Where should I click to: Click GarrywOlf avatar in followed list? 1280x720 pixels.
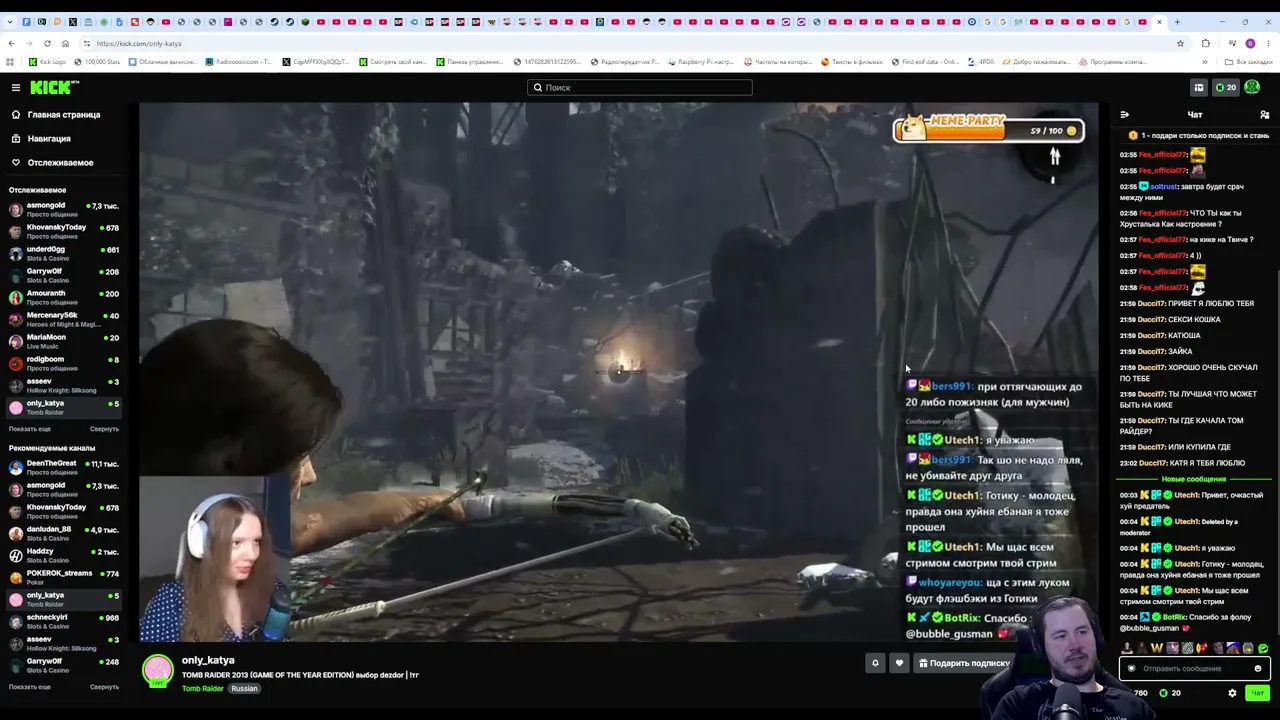16,276
